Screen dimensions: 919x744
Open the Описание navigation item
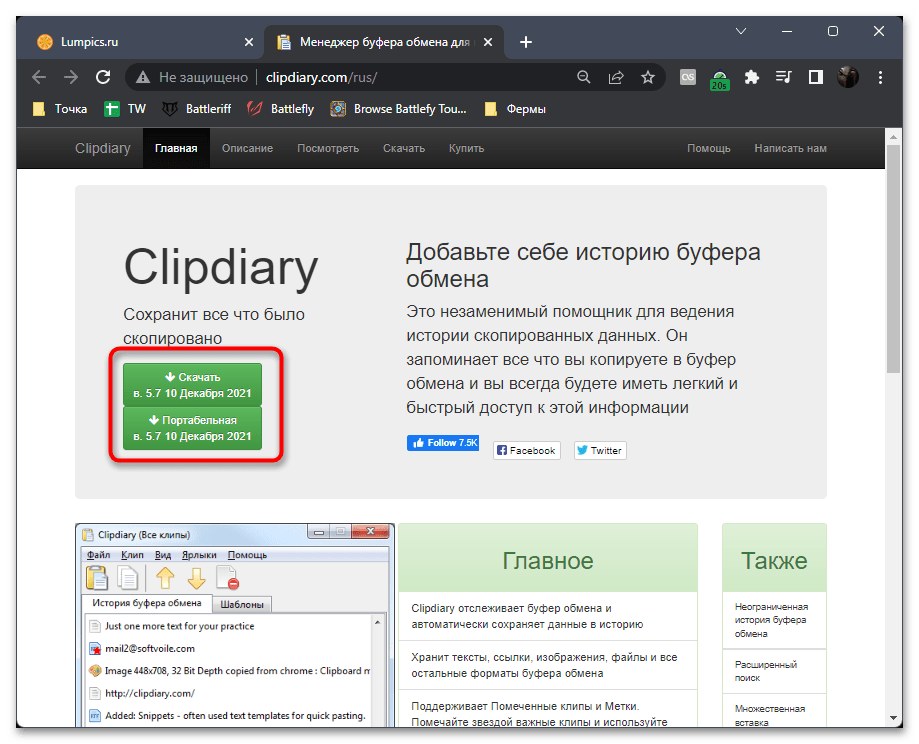pos(247,148)
